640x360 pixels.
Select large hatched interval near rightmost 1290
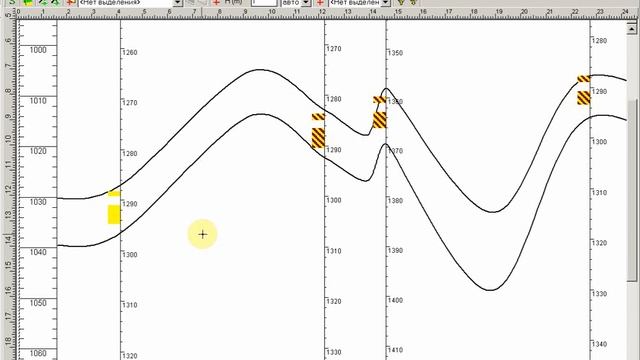pos(584,98)
